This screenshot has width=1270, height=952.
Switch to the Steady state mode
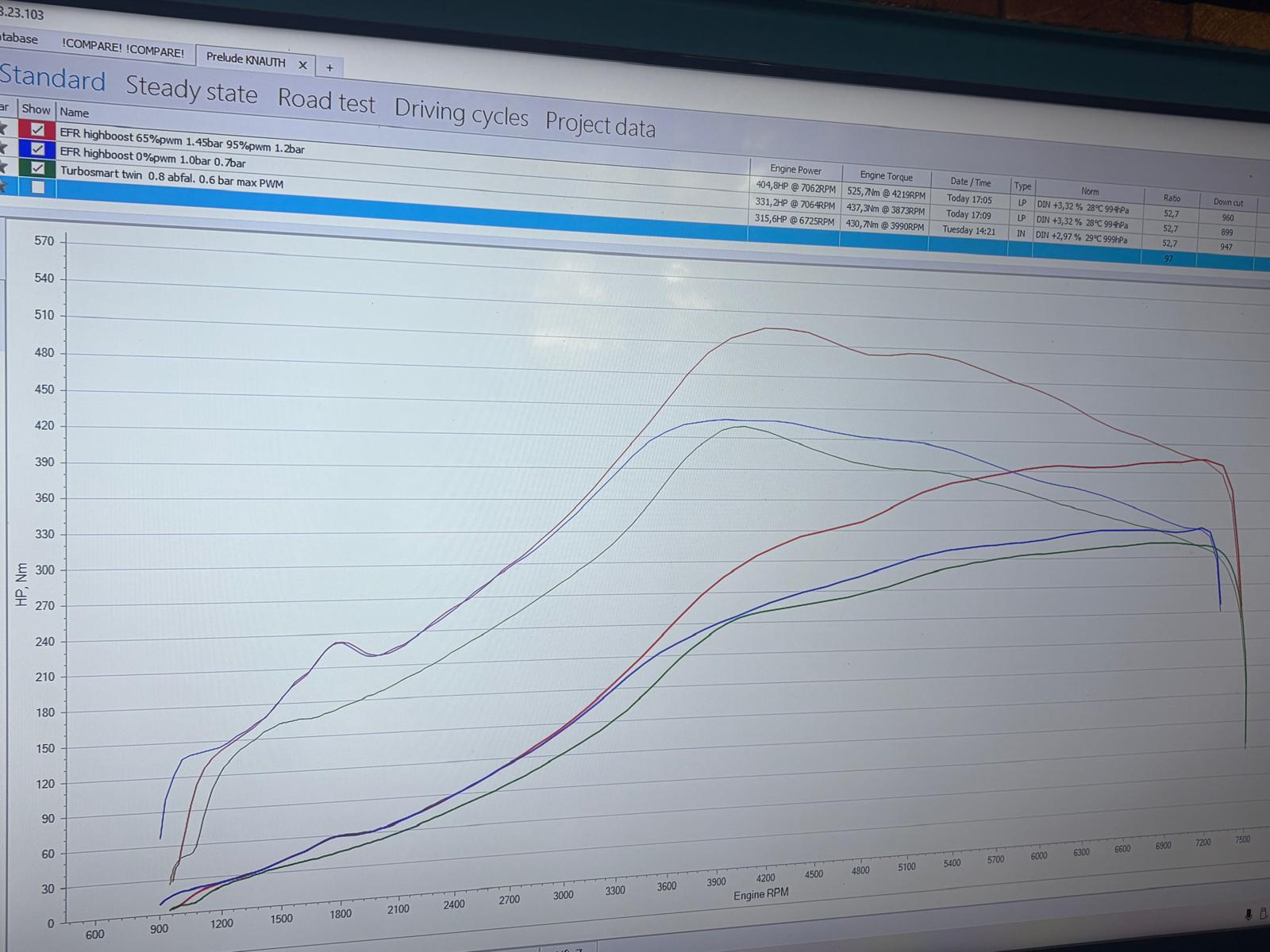(191, 90)
